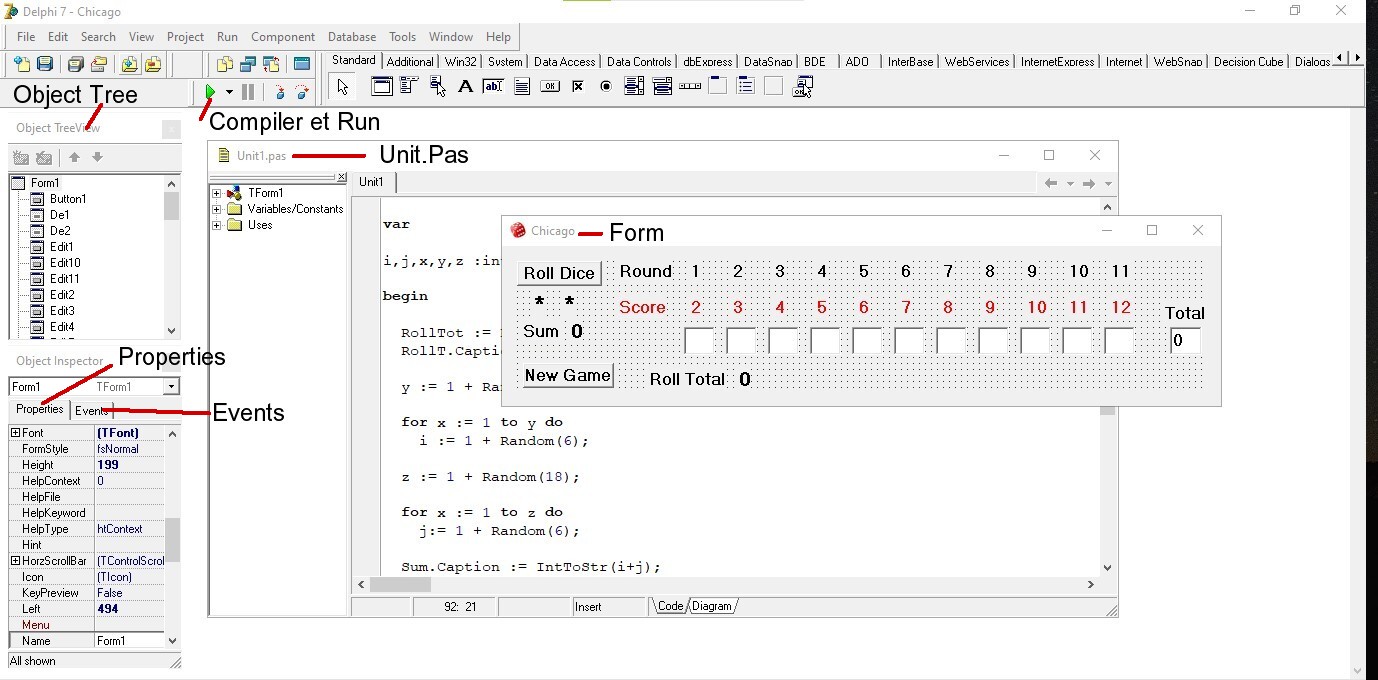Image resolution: width=1378 pixels, height=680 pixels.
Task: Pick the Memo component icon
Action: point(521,87)
